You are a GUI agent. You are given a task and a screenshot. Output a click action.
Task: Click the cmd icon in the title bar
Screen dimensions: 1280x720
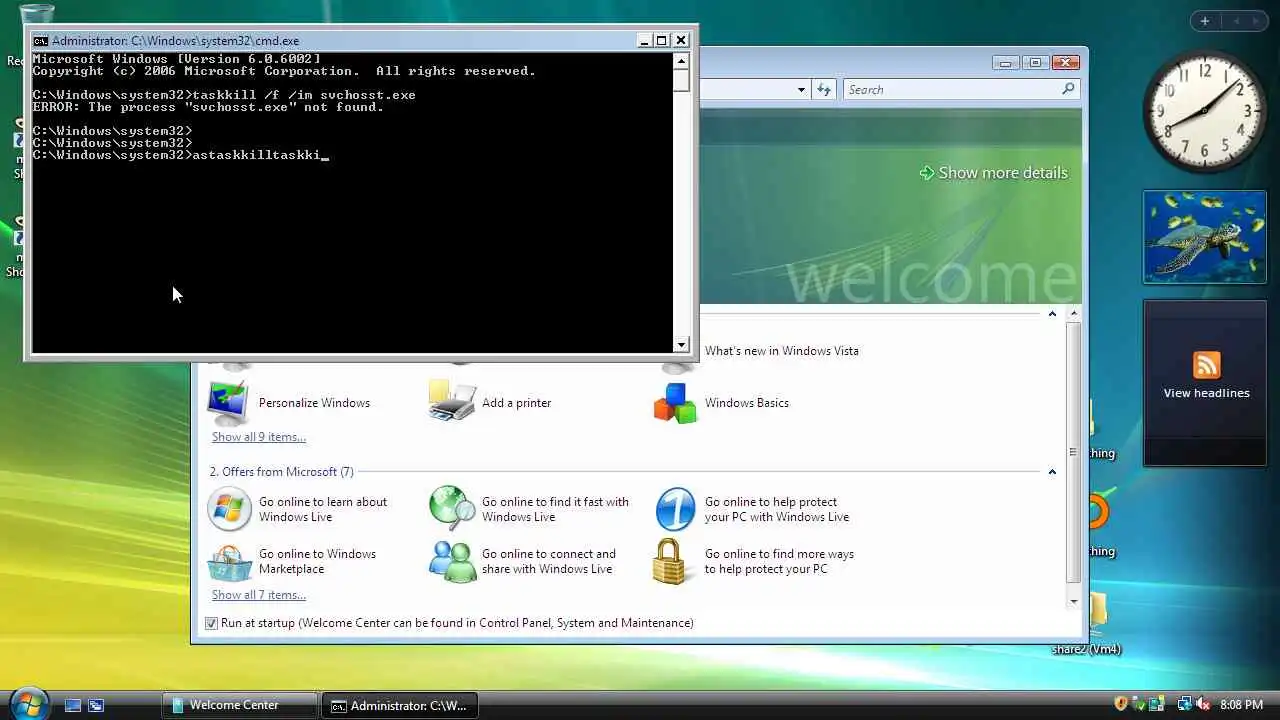pyautogui.click(x=40, y=41)
